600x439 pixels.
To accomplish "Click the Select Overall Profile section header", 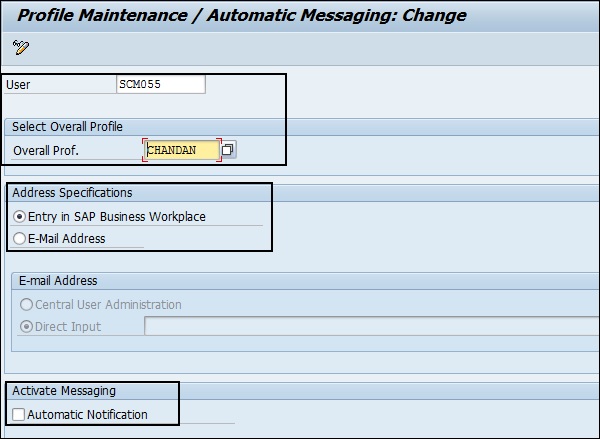I will (67, 126).
